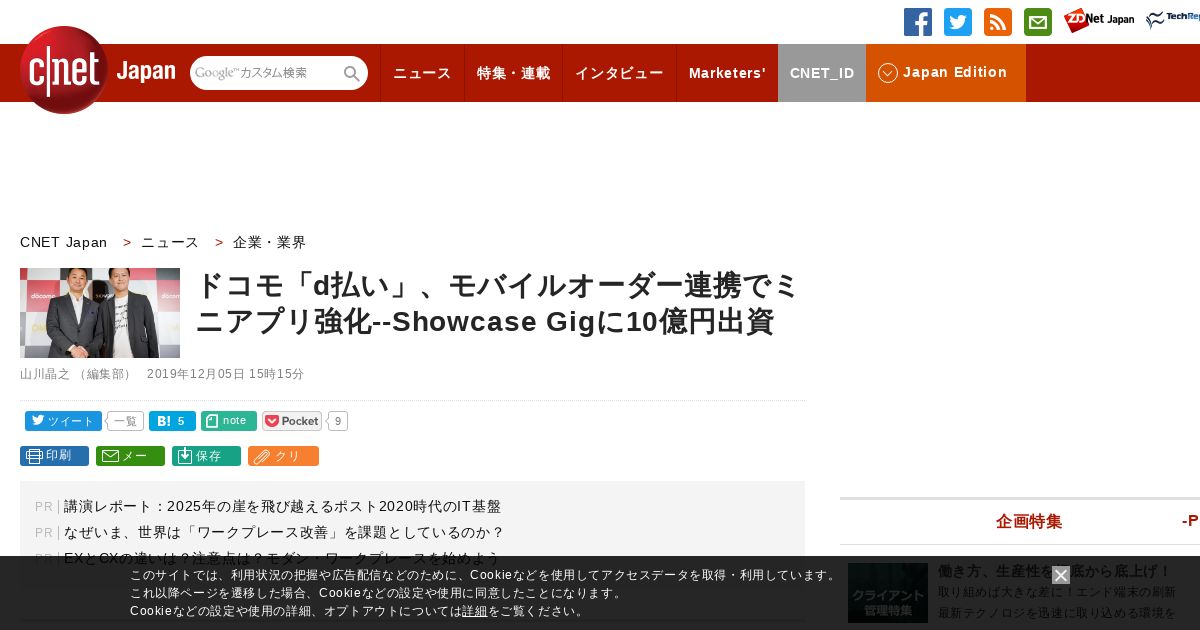Click the 保存 save button

tap(206, 456)
